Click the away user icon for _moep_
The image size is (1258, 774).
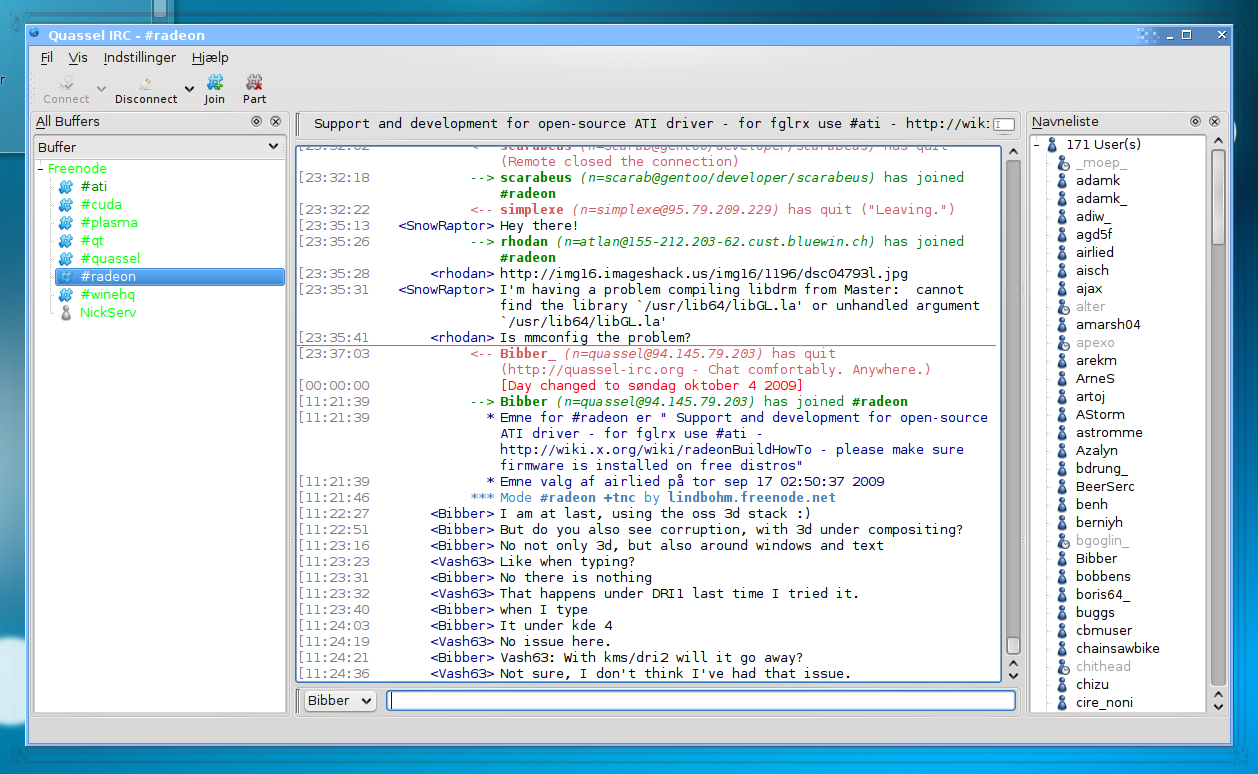coord(1062,163)
